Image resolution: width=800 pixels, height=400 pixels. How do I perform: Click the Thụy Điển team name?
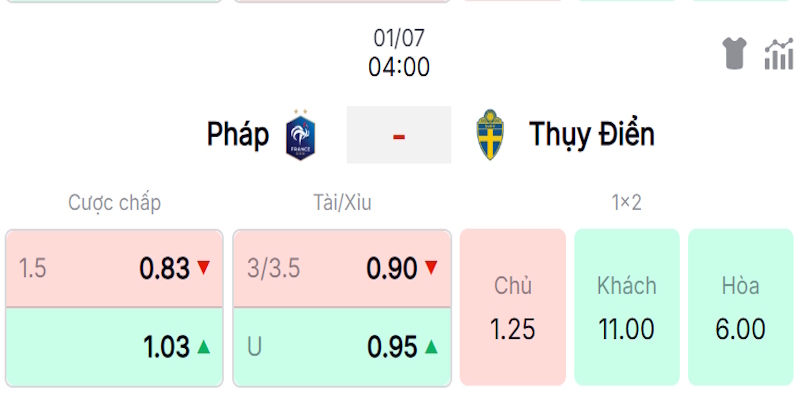[592, 134]
